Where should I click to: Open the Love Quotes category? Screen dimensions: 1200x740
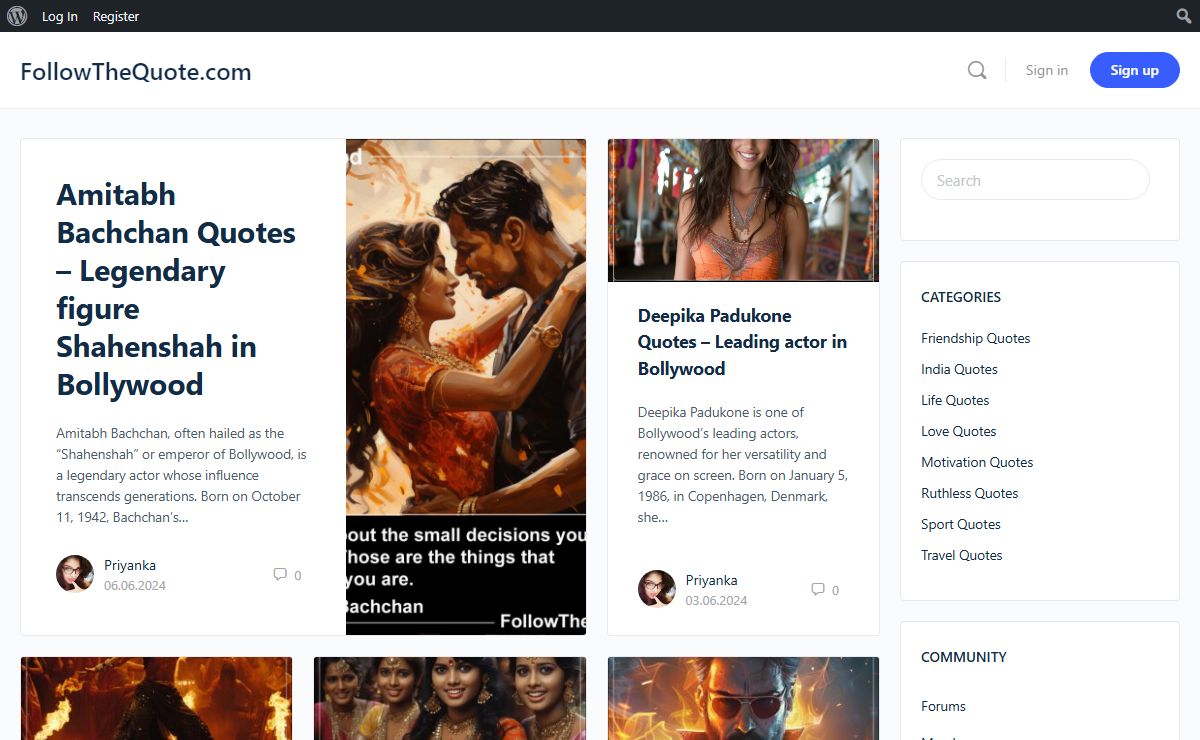tap(959, 431)
